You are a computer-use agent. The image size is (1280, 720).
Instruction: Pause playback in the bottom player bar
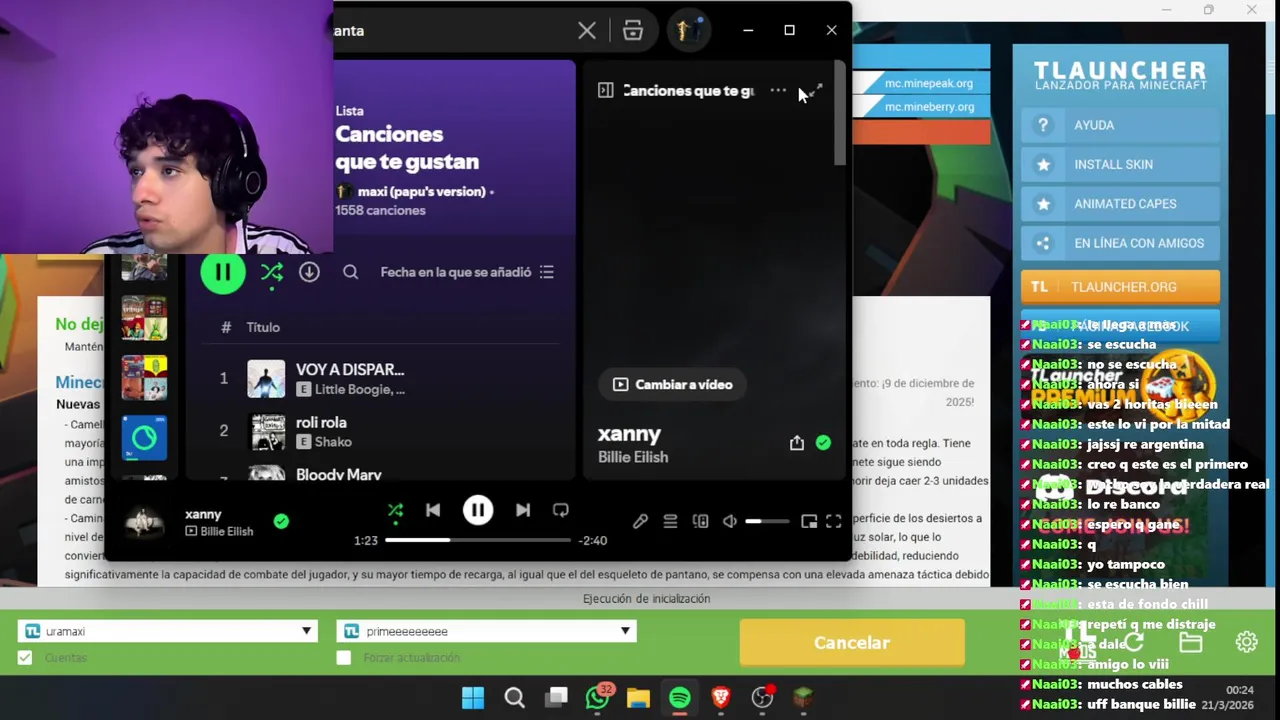click(478, 510)
